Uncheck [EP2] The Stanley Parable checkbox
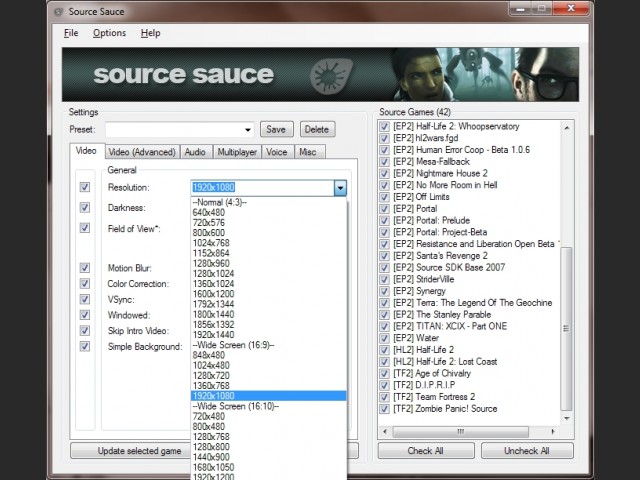 [x=384, y=315]
